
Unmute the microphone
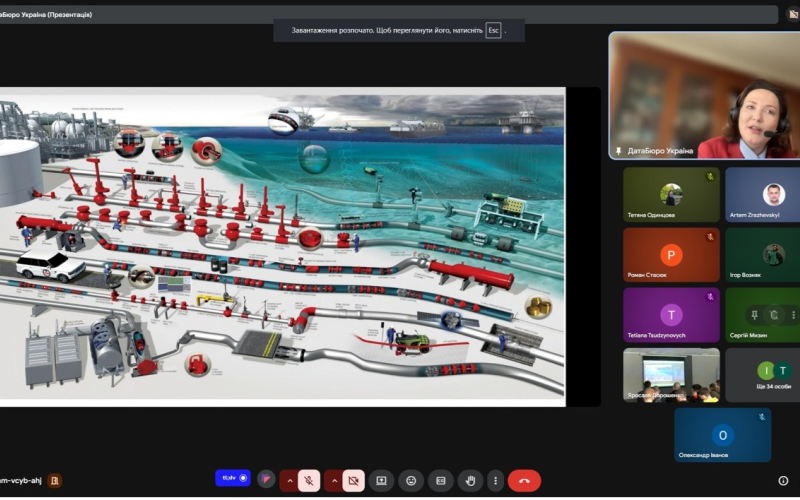click(309, 481)
